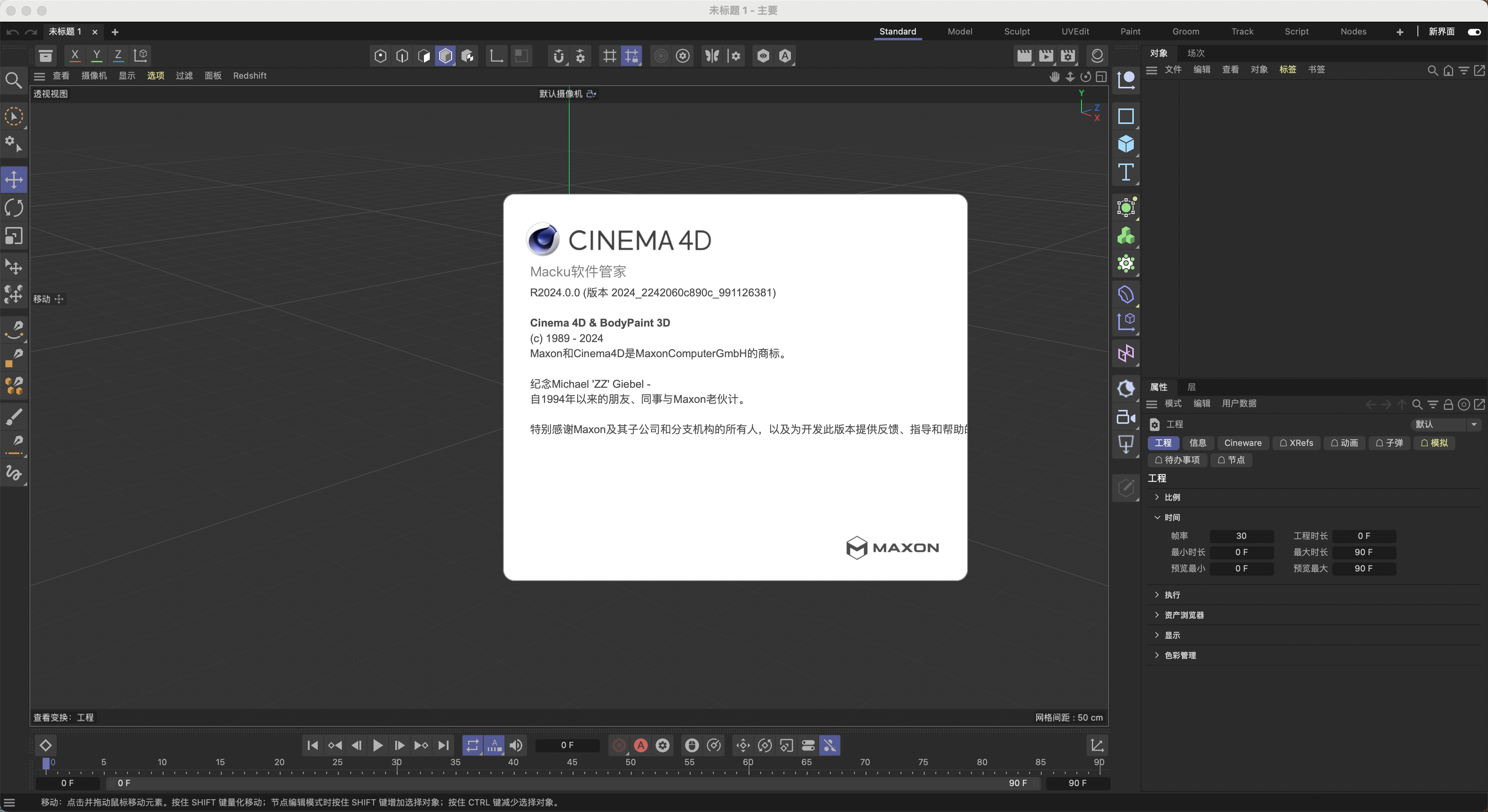Toggle the record keyframe button
Image resolution: width=1488 pixels, height=812 pixels.
point(619,746)
